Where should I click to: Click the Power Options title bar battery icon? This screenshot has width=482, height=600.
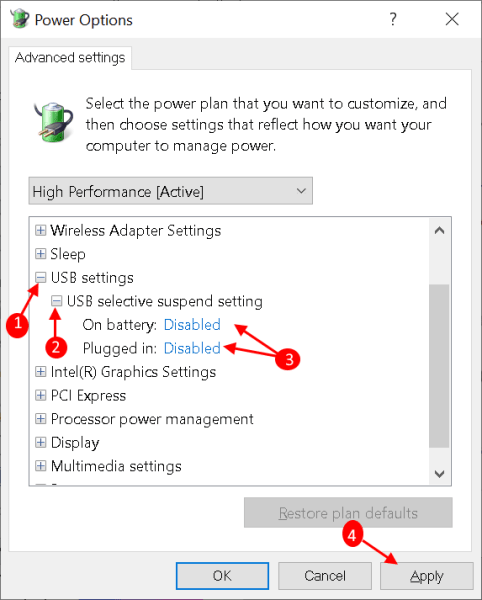pyautogui.click(x=20, y=19)
